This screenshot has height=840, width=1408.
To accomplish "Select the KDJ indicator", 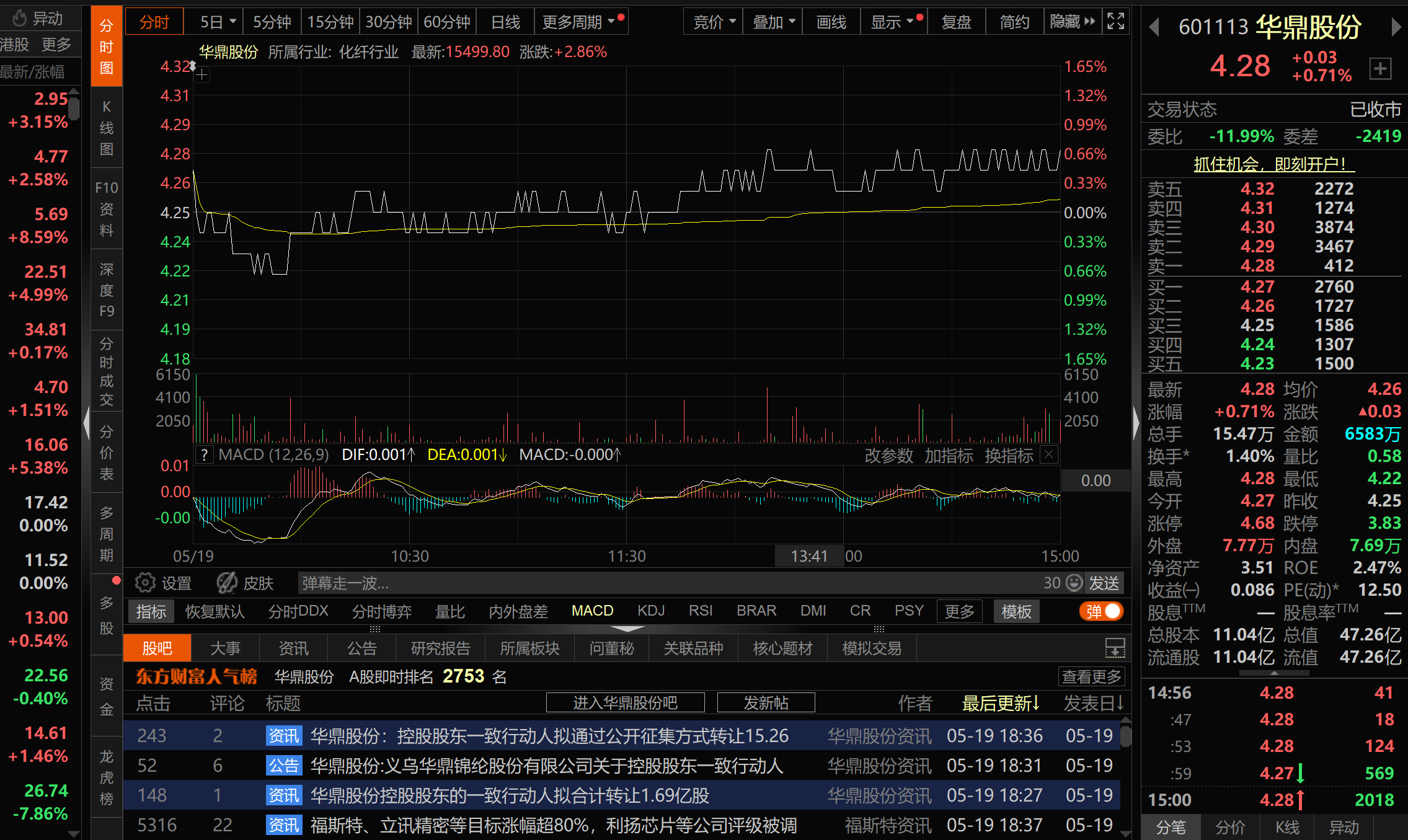I will (x=651, y=611).
